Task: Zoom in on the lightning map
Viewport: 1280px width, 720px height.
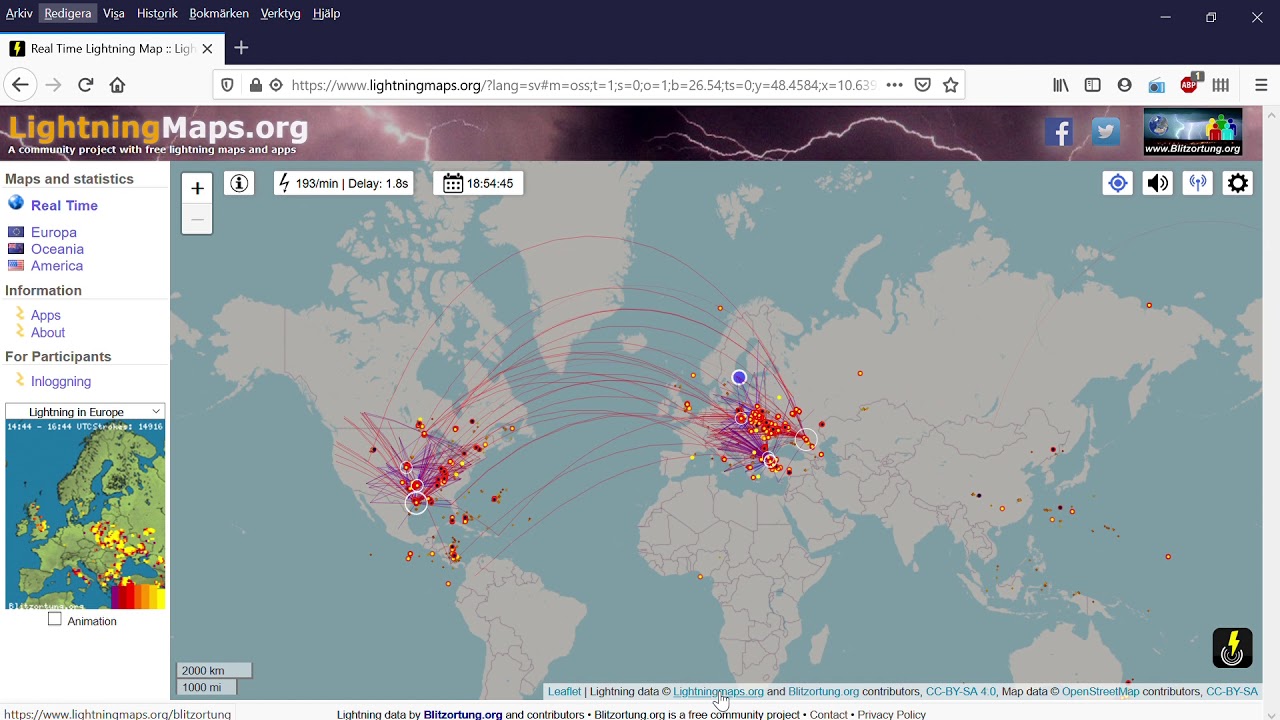Action: 197,188
